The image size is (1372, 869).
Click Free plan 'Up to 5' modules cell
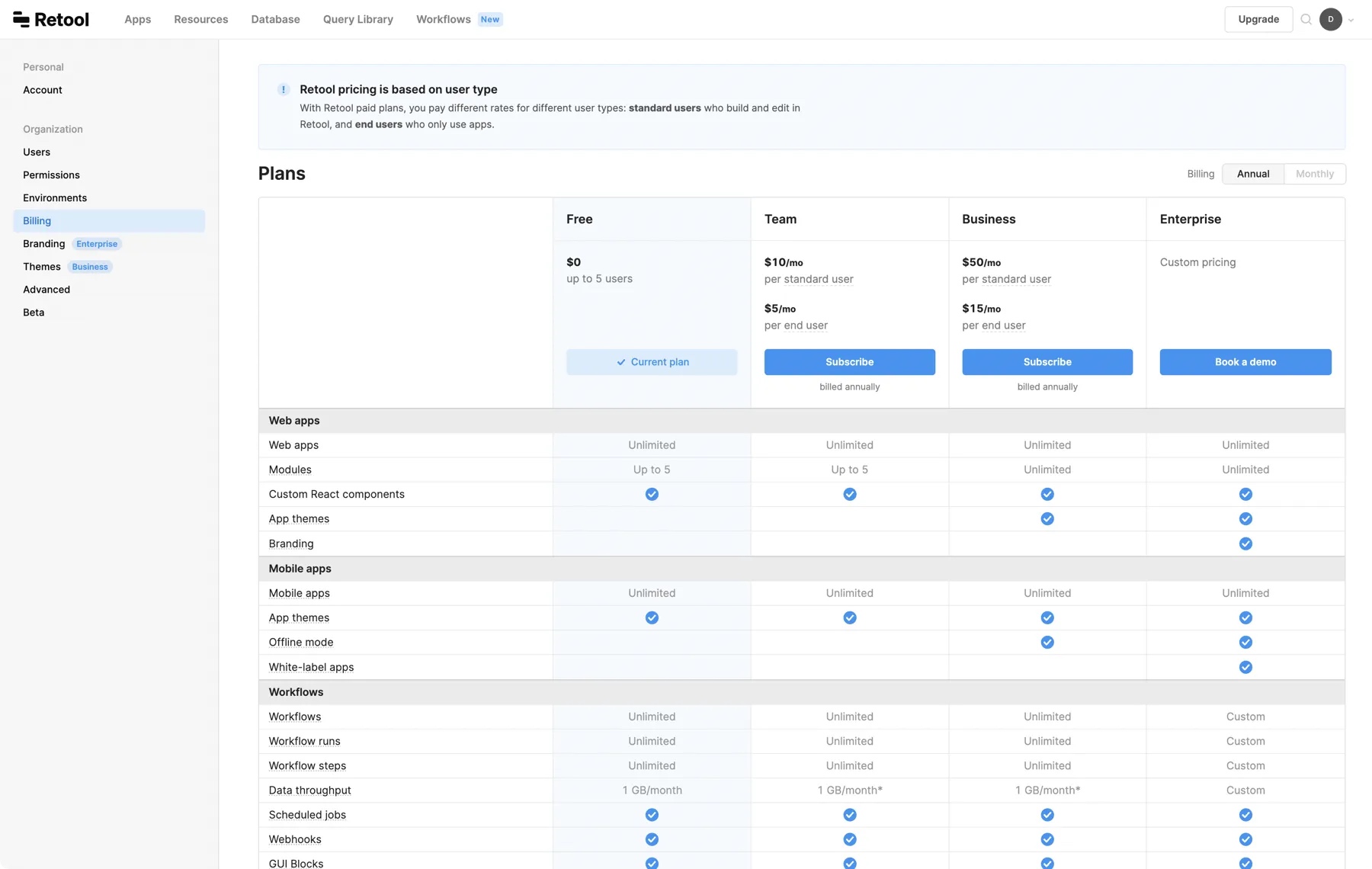652,470
